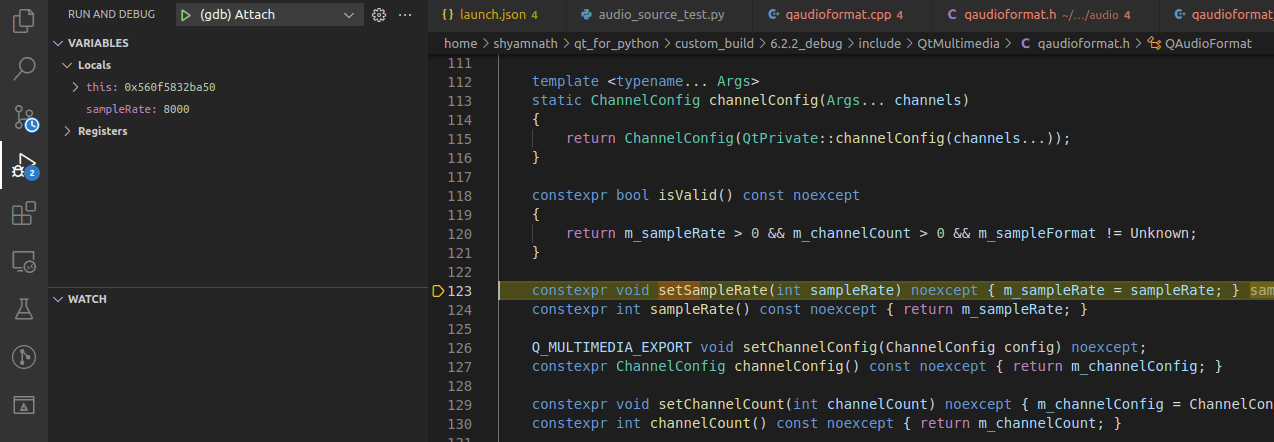Open launch.json via the gear icon
Image resolution: width=1274 pixels, height=442 pixels.
[379, 15]
